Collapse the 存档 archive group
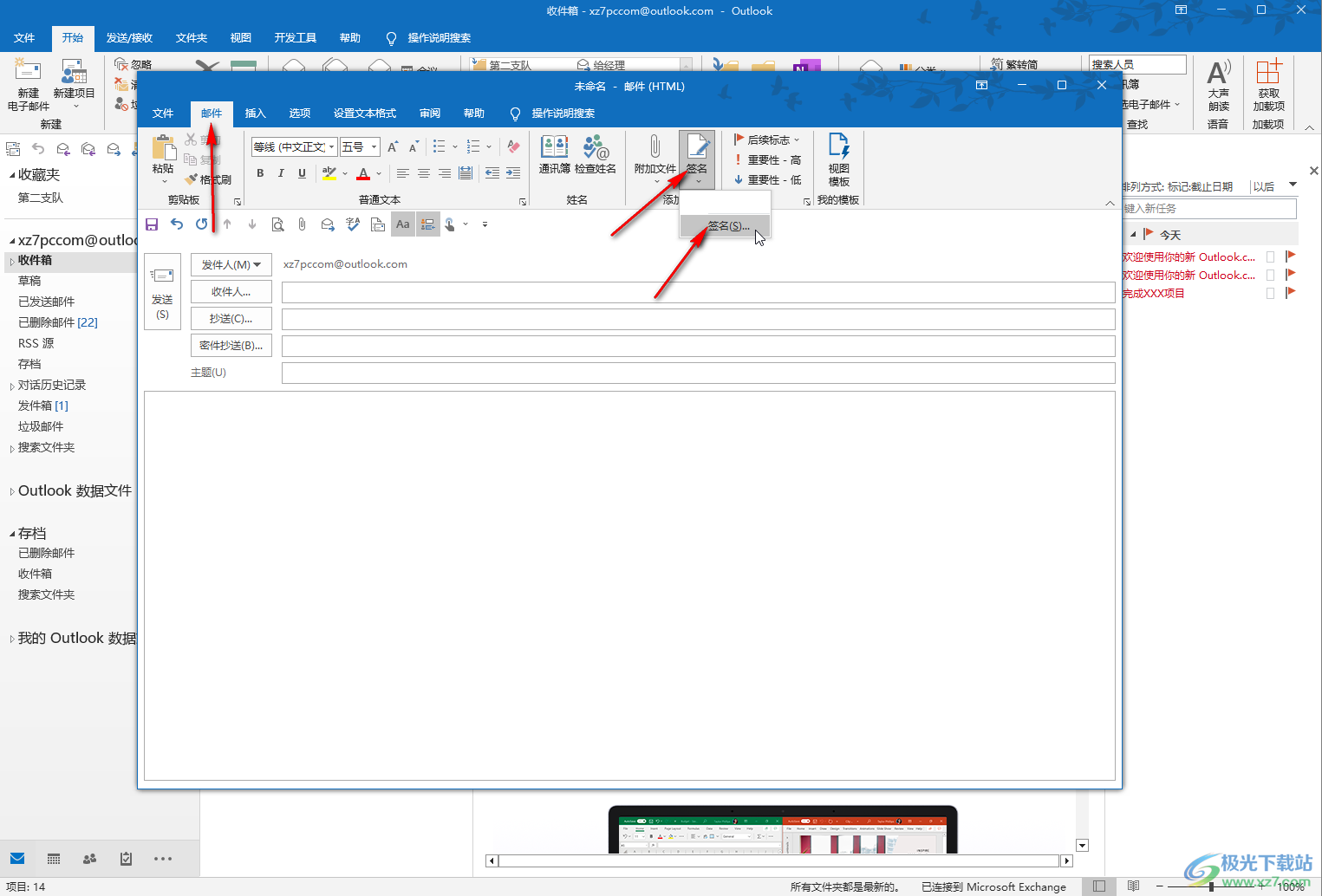The image size is (1322, 896). pyautogui.click(x=12, y=534)
